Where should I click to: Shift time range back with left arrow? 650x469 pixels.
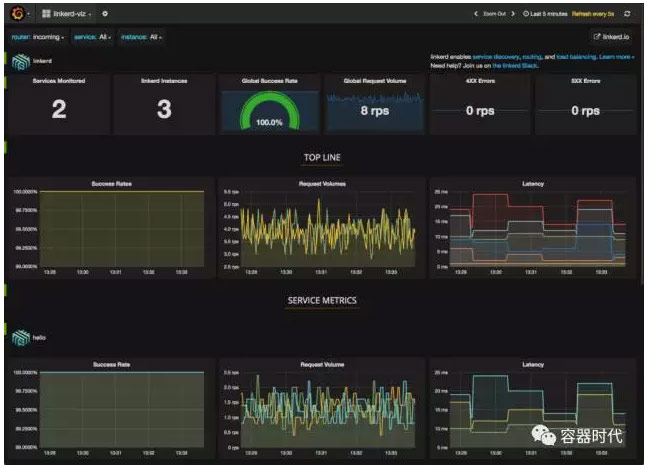[476, 14]
